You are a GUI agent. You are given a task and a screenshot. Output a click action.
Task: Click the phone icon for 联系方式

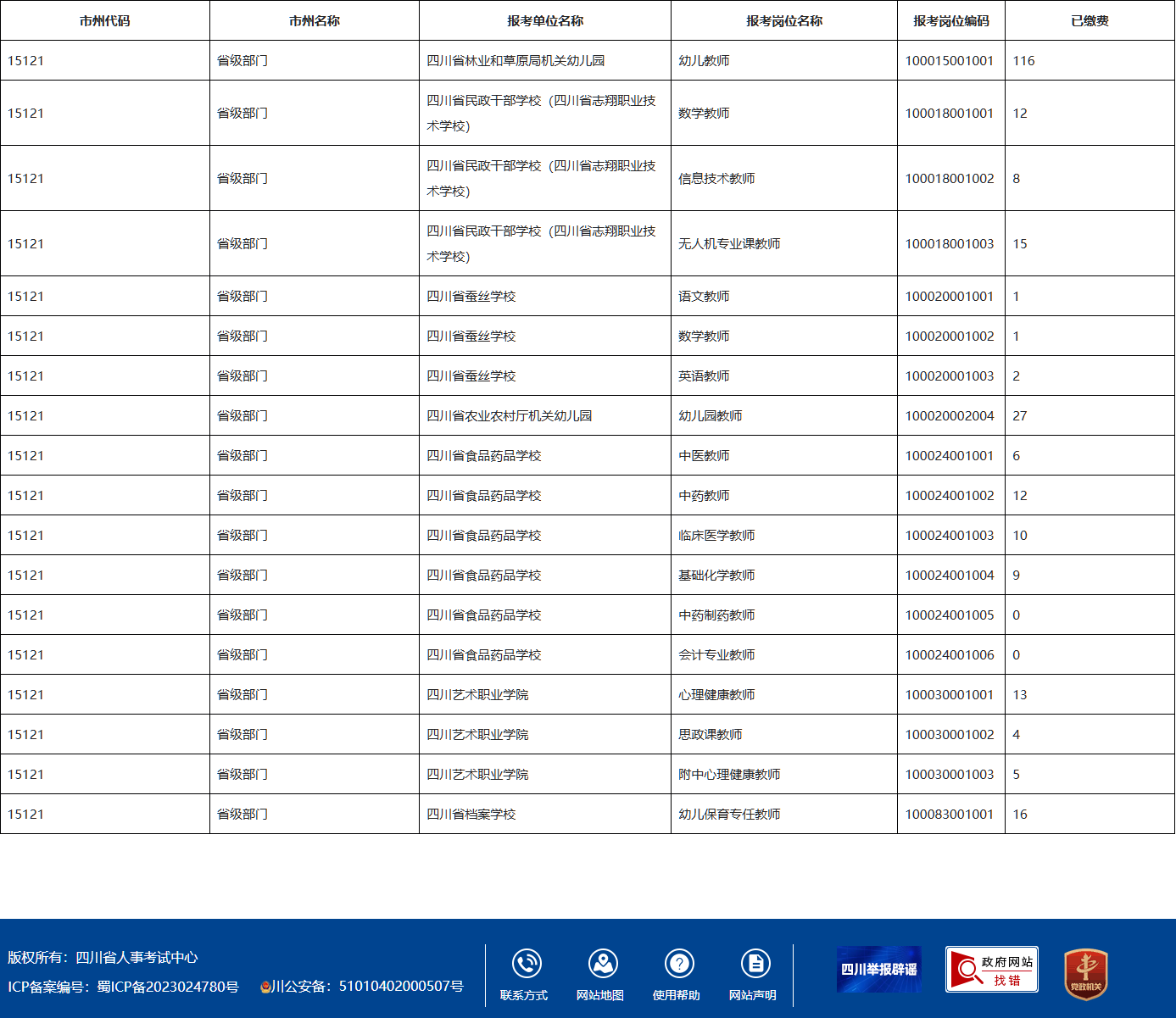click(527, 964)
